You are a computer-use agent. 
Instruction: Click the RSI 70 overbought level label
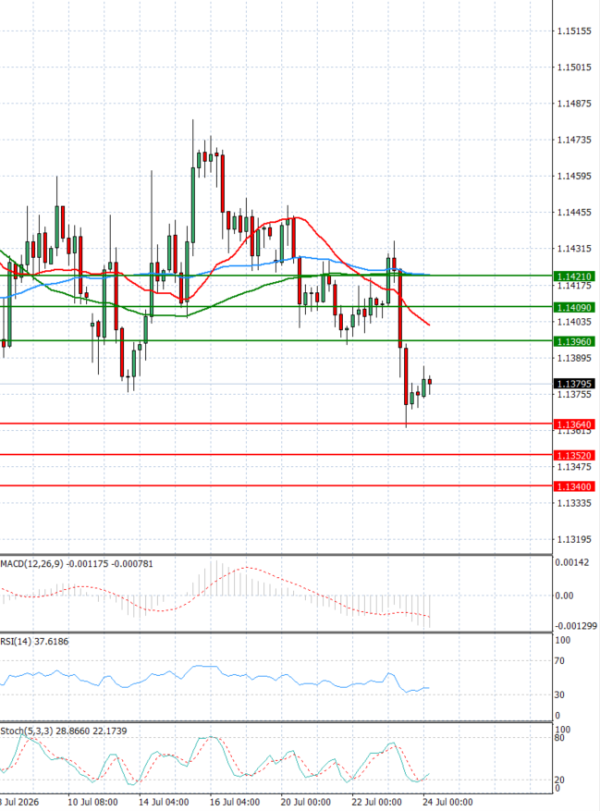tap(559, 661)
